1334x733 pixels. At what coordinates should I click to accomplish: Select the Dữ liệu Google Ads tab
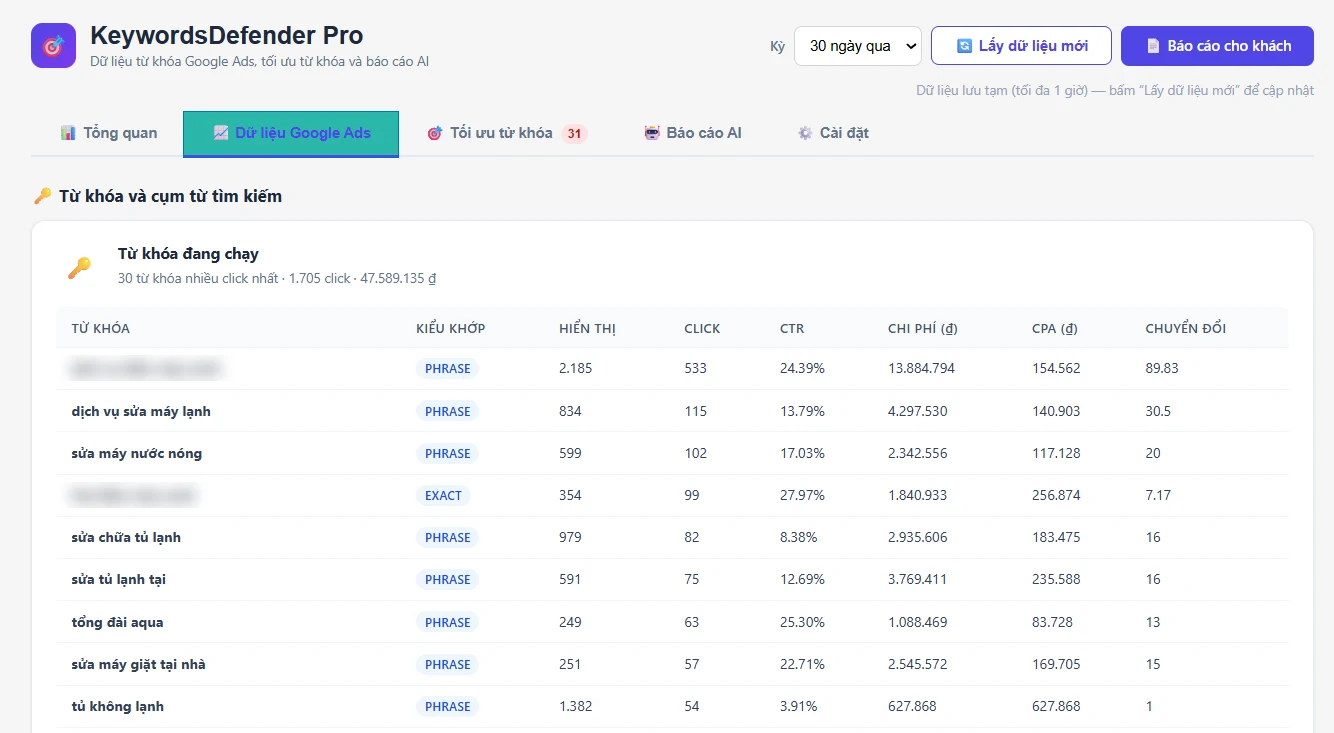[x=291, y=134]
